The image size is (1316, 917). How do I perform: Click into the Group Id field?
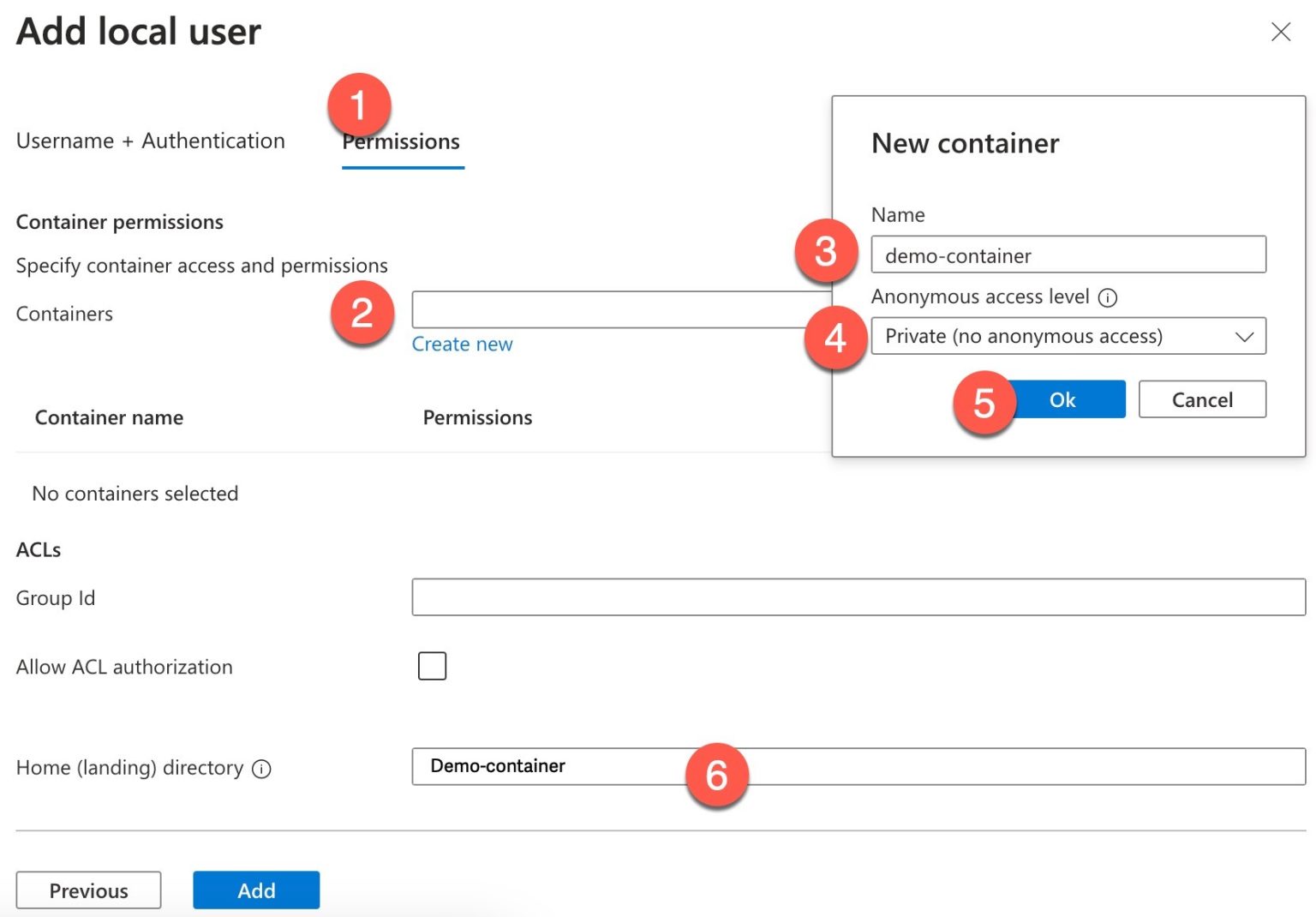coord(858,597)
